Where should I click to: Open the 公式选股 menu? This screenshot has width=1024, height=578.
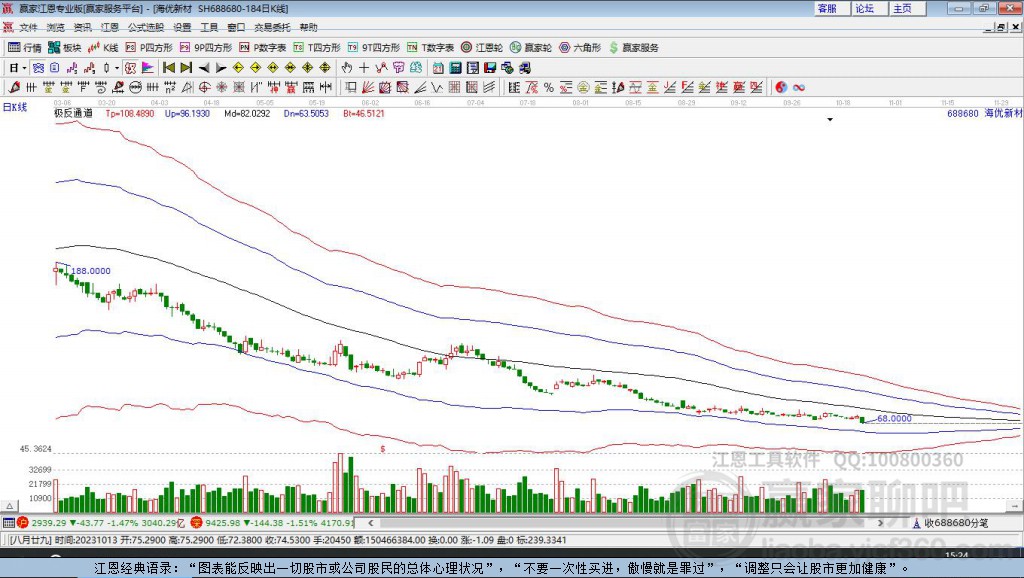coord(145,28)
